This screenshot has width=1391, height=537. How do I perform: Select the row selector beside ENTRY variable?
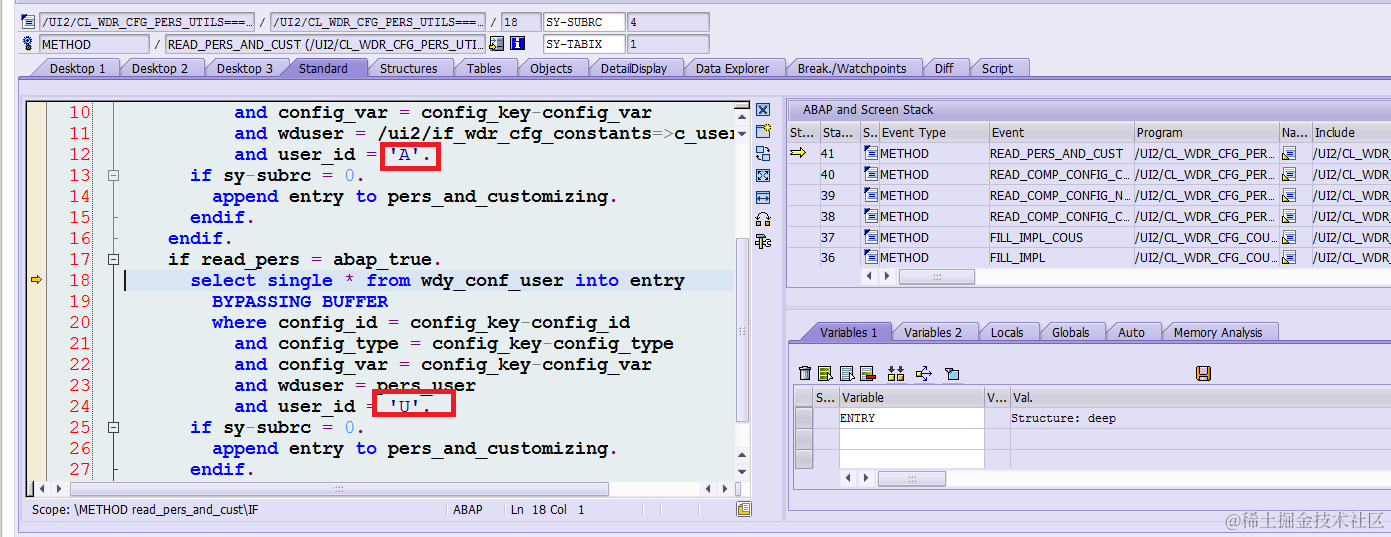point(804,418)
